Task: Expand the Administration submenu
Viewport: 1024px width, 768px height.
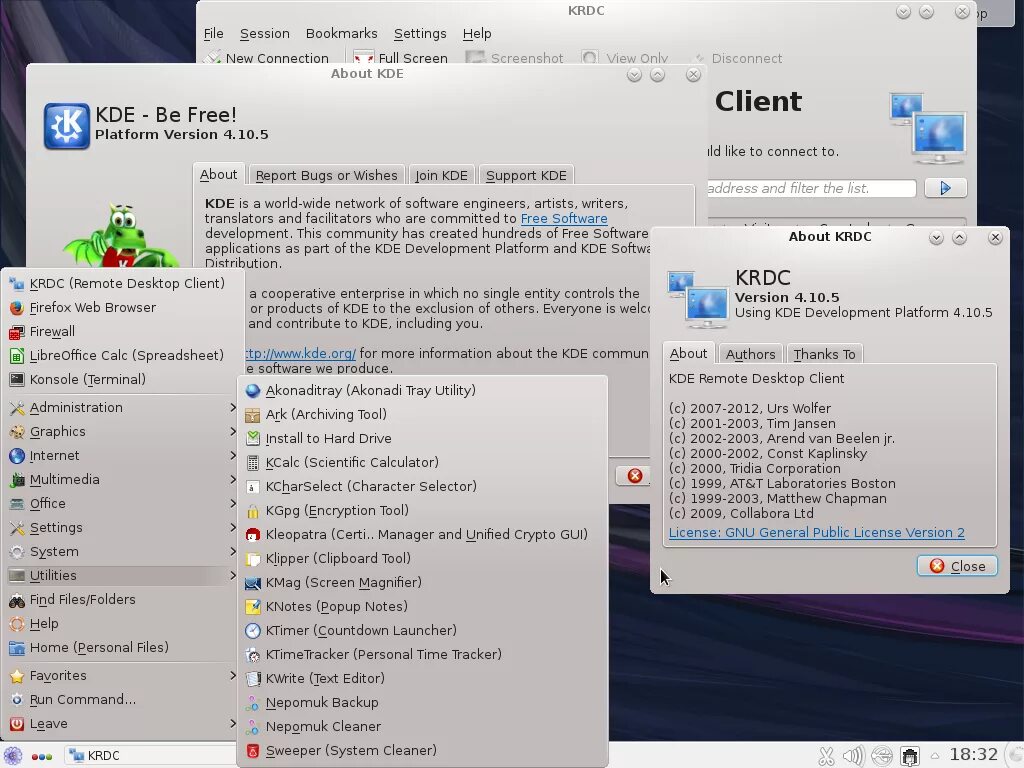Action: [122, 408]
